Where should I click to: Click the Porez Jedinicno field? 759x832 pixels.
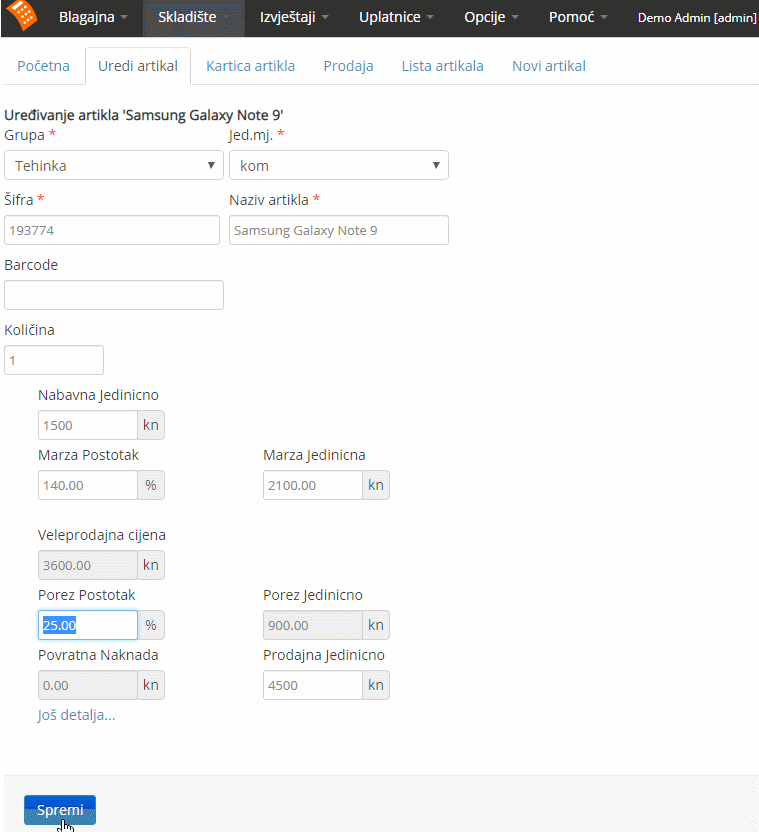[x=313, y=625]
